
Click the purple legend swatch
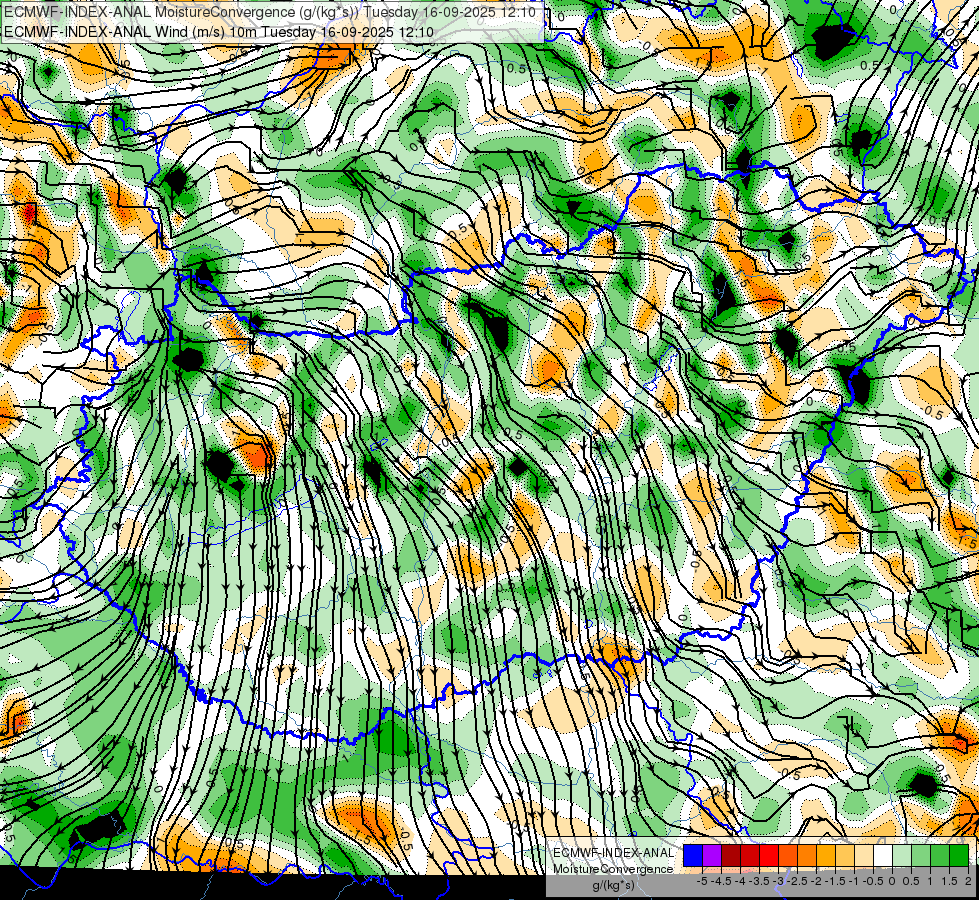pos(712,856)
